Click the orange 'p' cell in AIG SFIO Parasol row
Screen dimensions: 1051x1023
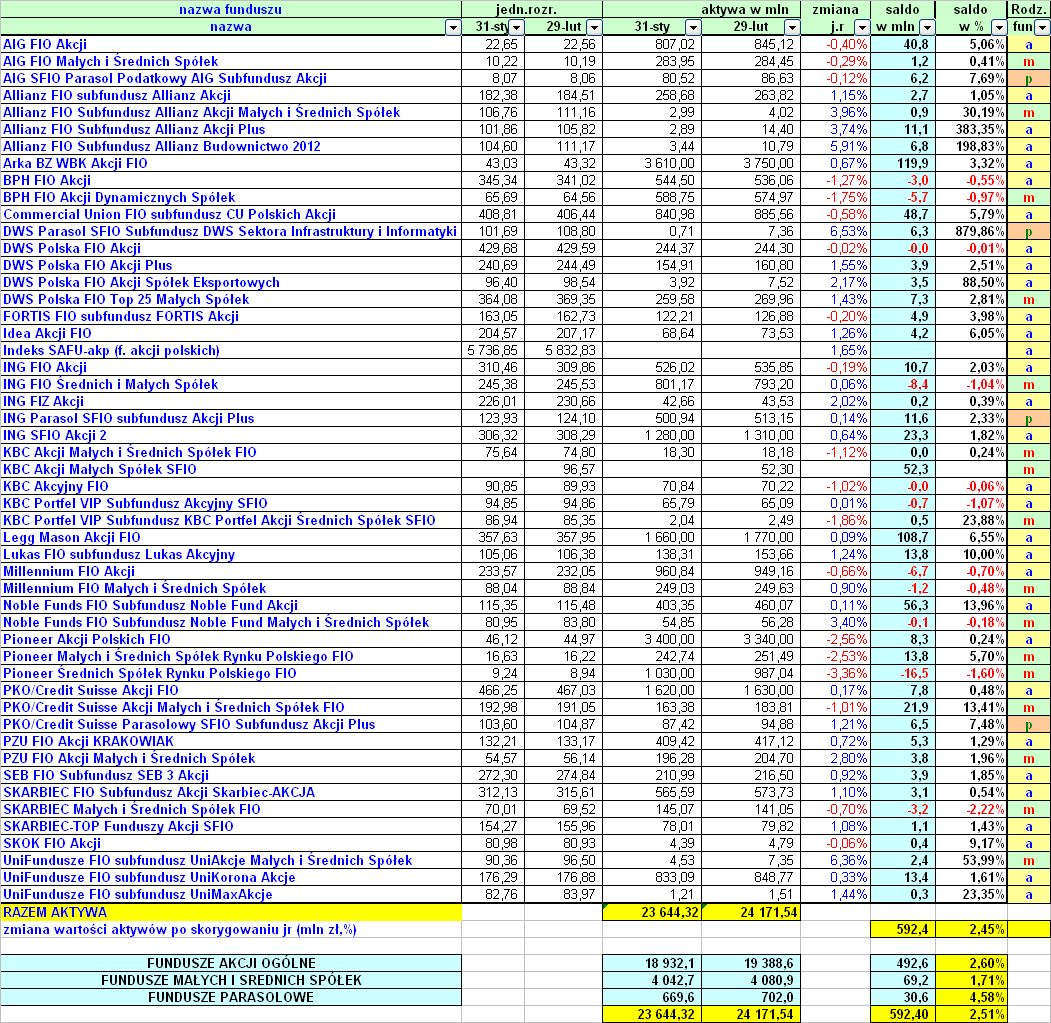click(1028, 78)
